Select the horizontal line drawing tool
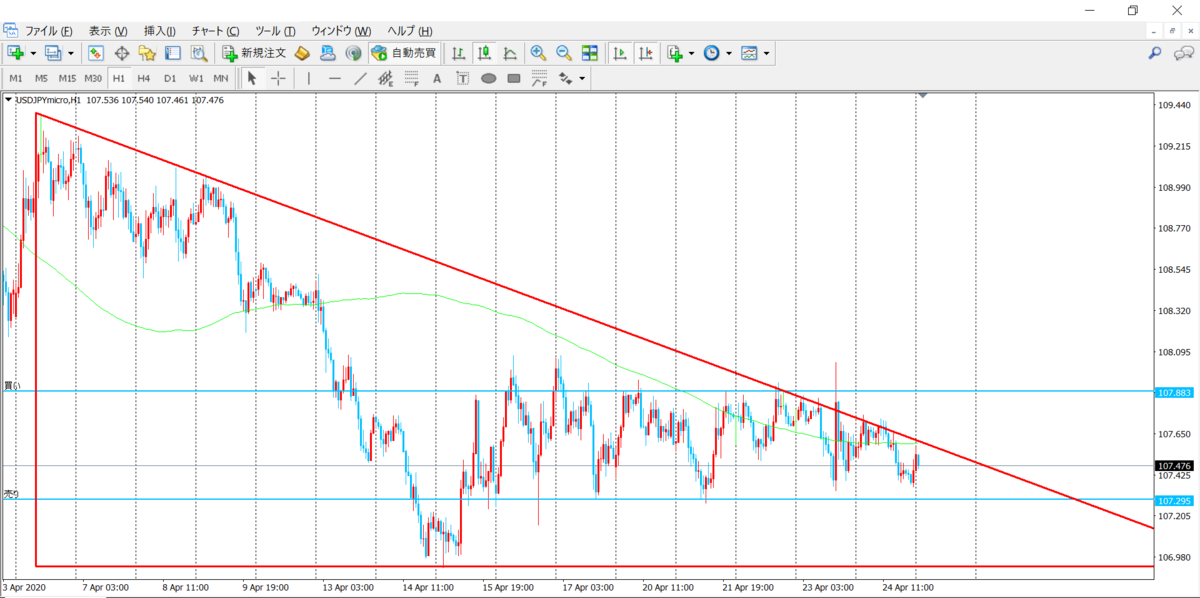Screen dimensions: 1200x598 pos(335,78)
